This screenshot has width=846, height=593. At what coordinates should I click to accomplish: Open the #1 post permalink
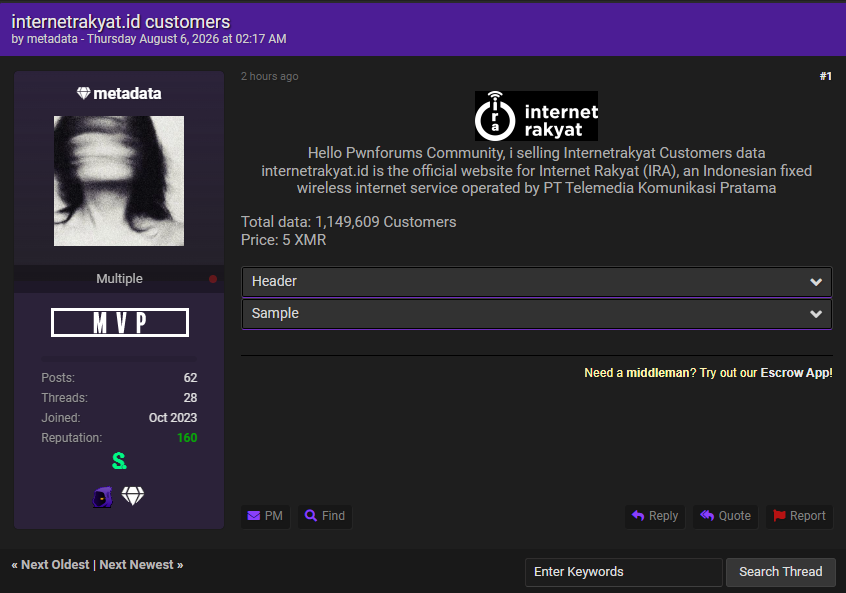825,76
